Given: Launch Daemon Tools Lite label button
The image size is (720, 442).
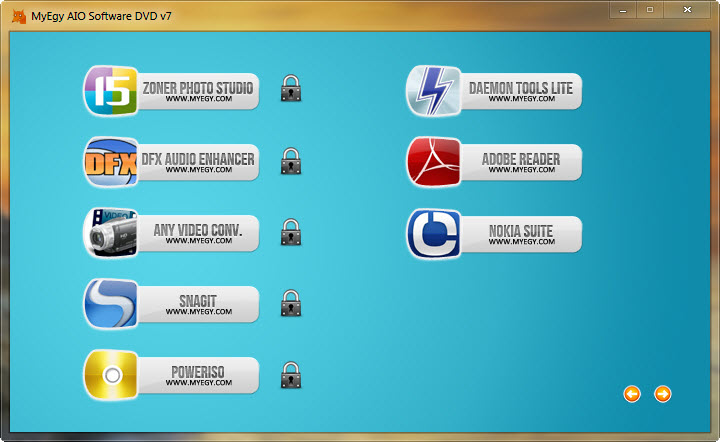Looking at the screenshot, I should point(521,91).
